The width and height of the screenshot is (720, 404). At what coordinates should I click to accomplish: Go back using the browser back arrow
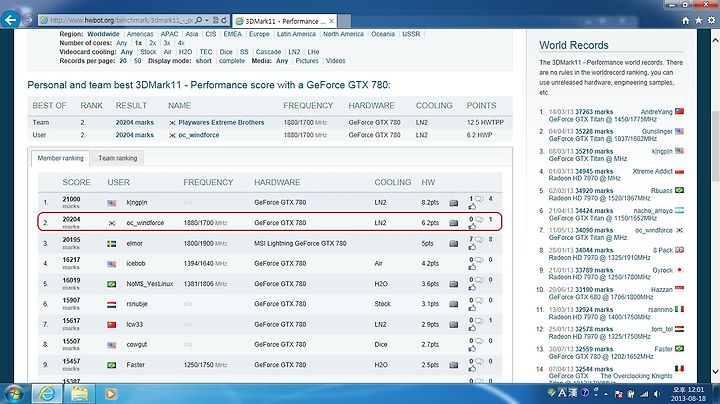coord(11,20)
